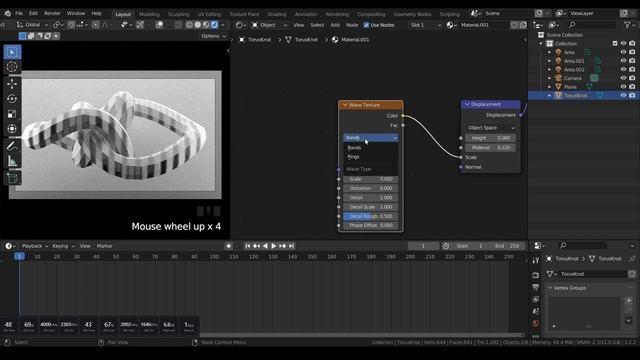Open the Window menu
Image resolution: width=640 pixels, height=360 pixels.
click(x=76, y=13)
